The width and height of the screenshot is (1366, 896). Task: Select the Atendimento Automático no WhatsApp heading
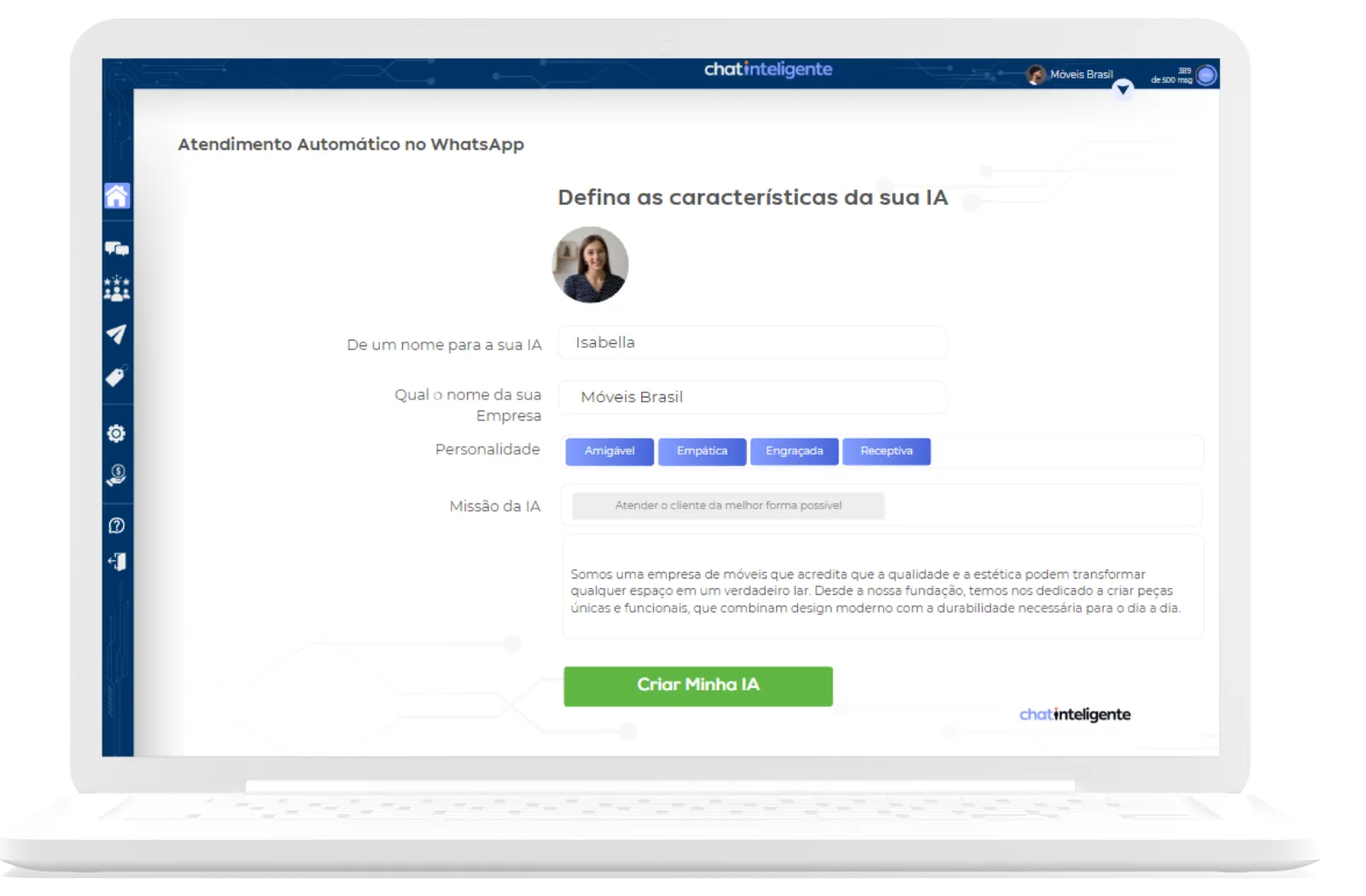[x=349, y=144]
